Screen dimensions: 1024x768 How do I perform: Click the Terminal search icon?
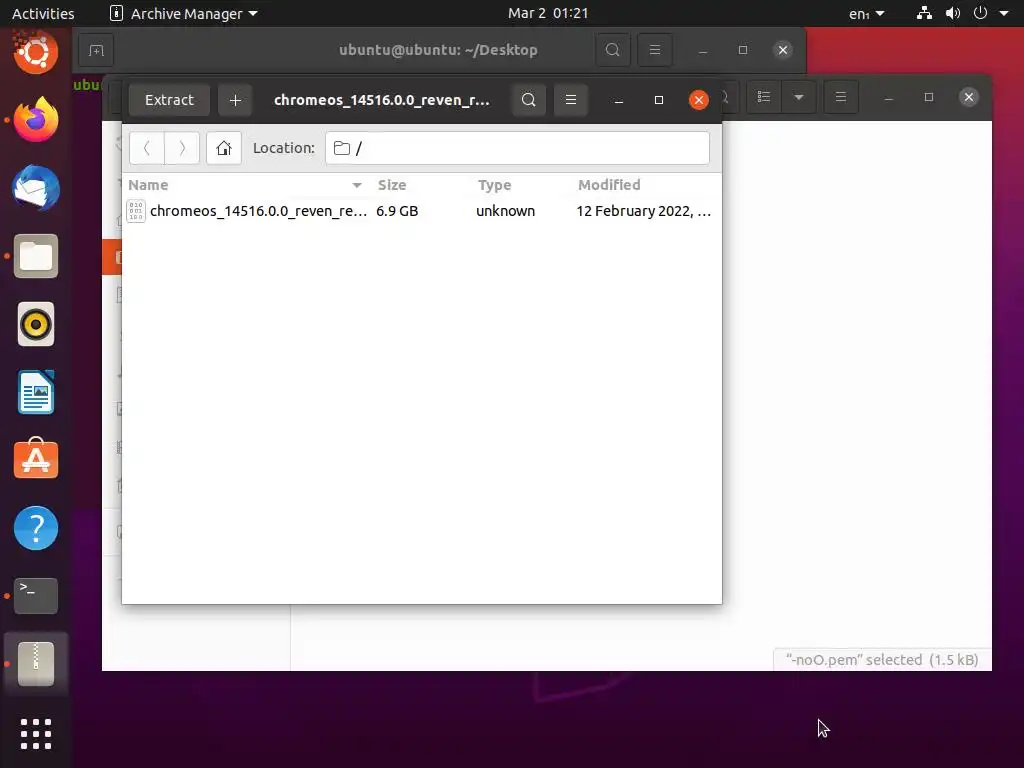(x=613, y=50)
